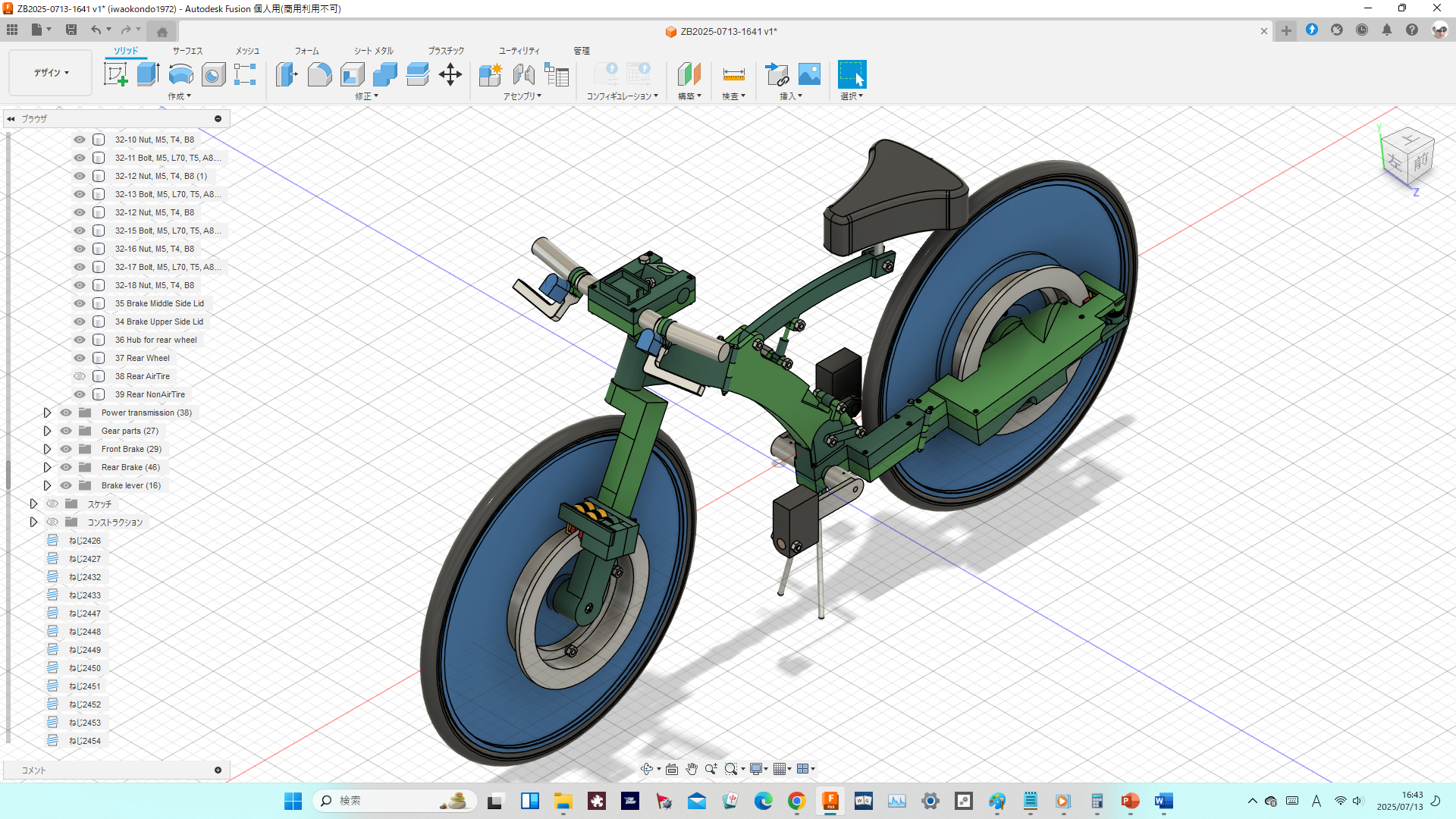Screen dimensions: 1456x819
Task: Select the Press Pull tool
Action: [287, 74]
